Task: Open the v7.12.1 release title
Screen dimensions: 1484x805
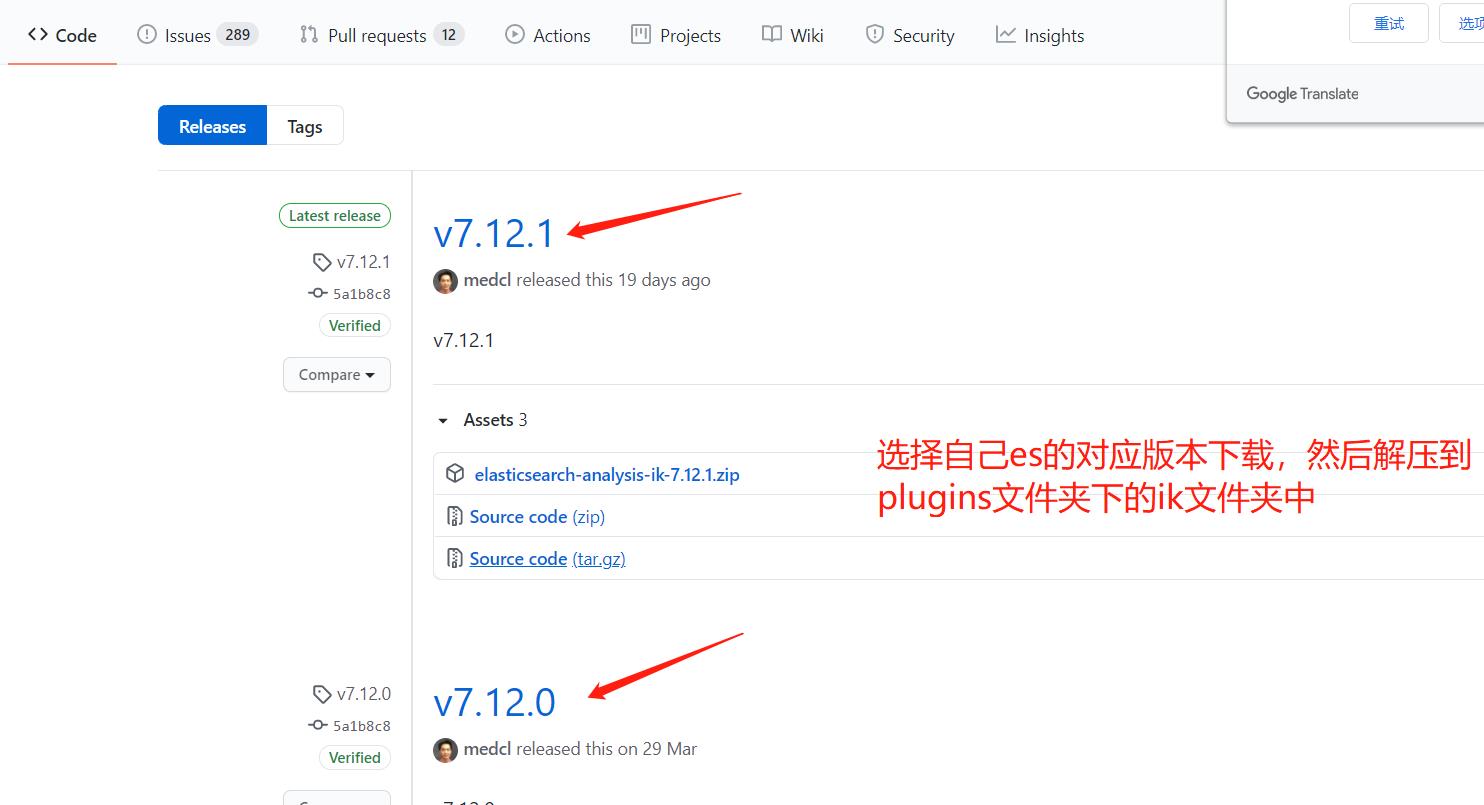Action: point(494,233)
